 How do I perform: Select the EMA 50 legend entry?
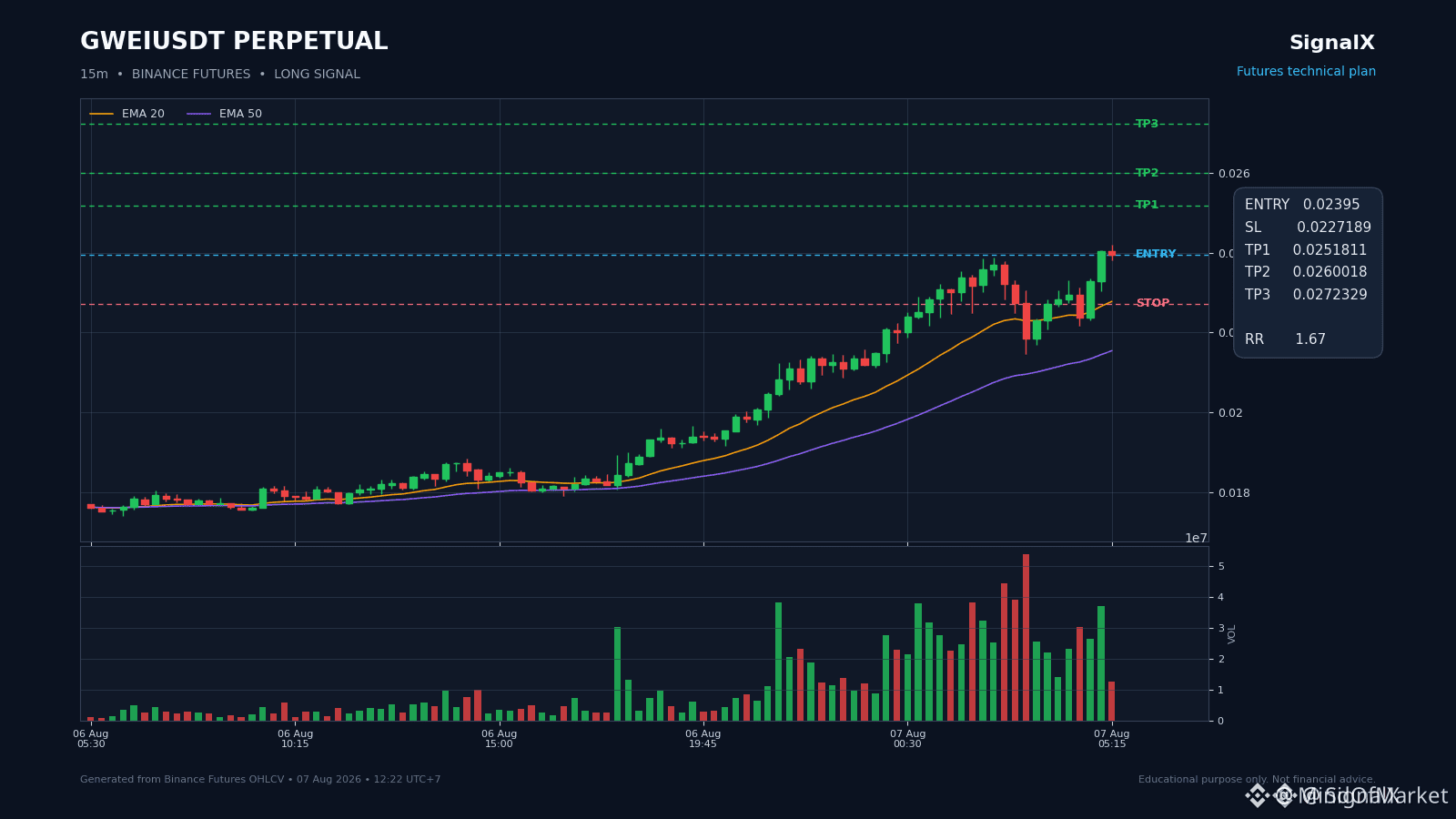(x=225, y=114)
